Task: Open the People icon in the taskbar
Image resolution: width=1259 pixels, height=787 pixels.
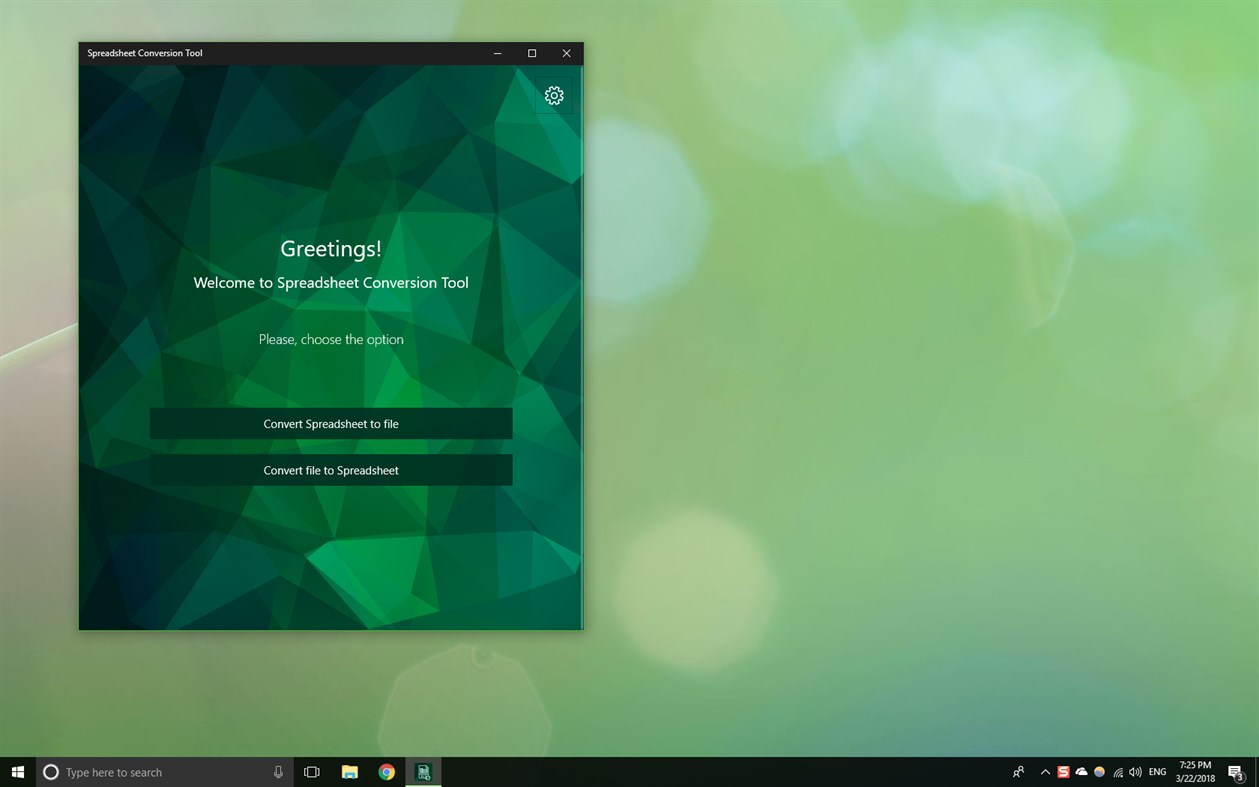Action: pyautogui.click(x=1018, y=771)
